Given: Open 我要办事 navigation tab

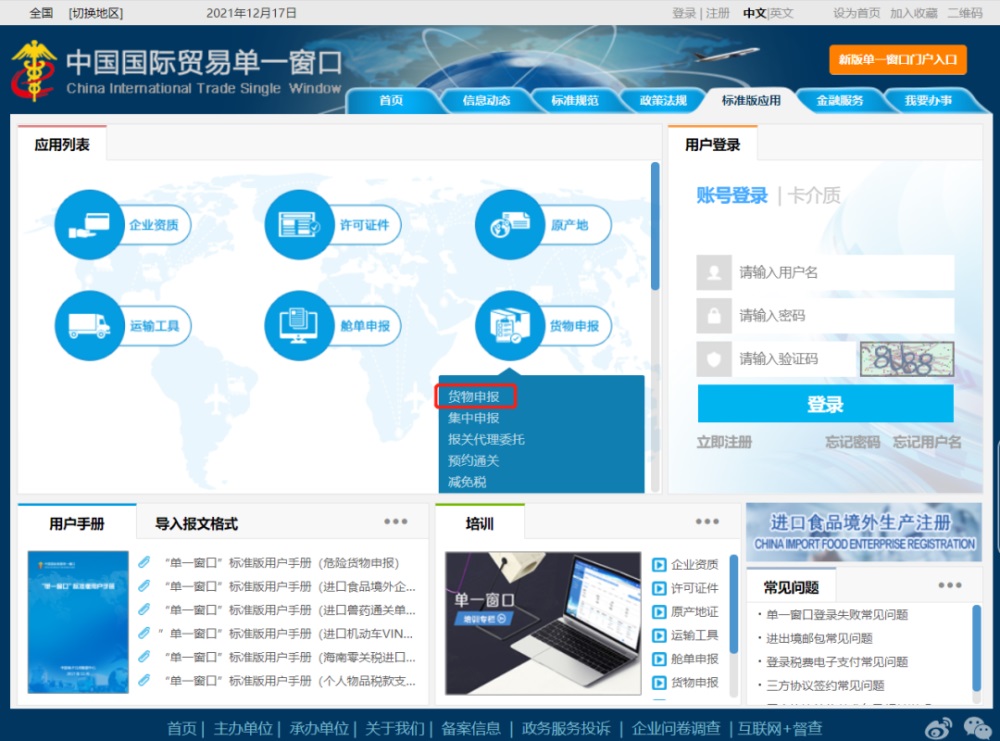Looking at the screenshot, I should (929, 100).
